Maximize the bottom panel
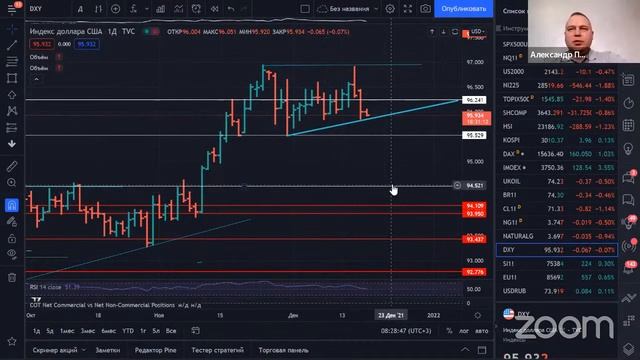640x360 pixels. click(x=482, y=350)
